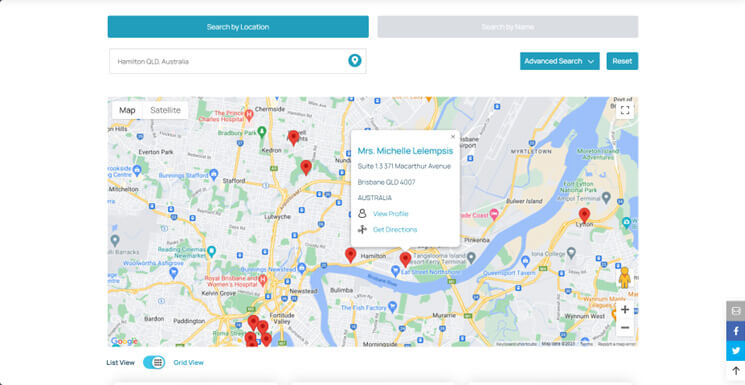Click the Grid View label
Image resolution: width=745 pixels, height=385 pixels.
pos(188,363)
